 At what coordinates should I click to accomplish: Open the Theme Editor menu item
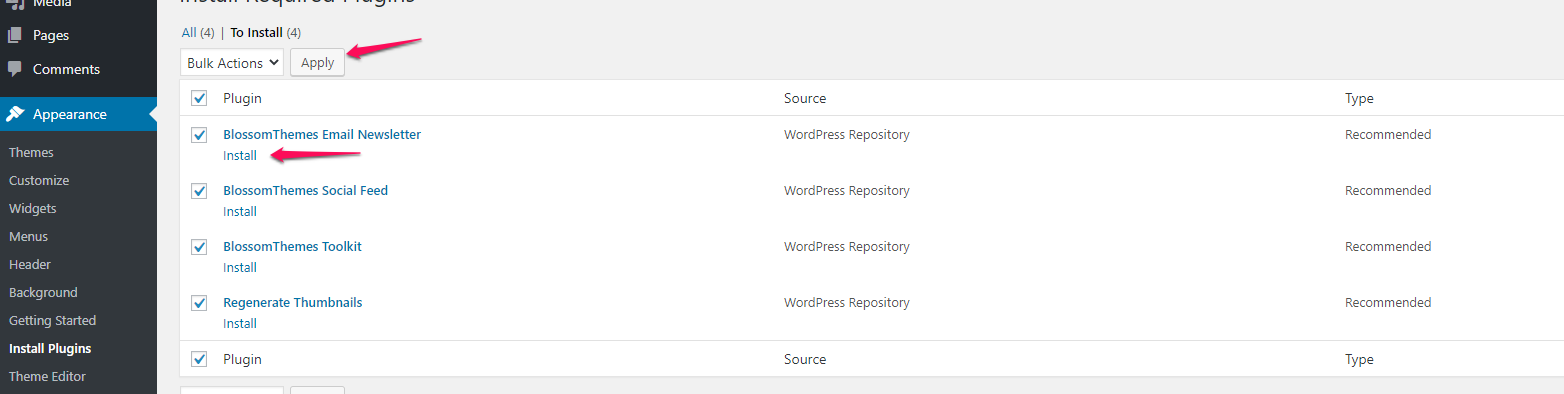[x=47, y=377]
